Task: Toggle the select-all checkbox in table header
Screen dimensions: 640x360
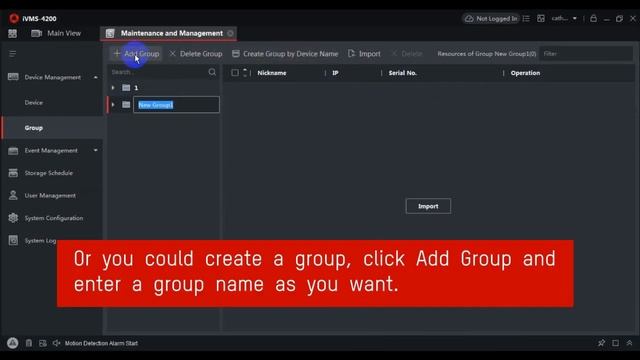Action: [235, 73]
